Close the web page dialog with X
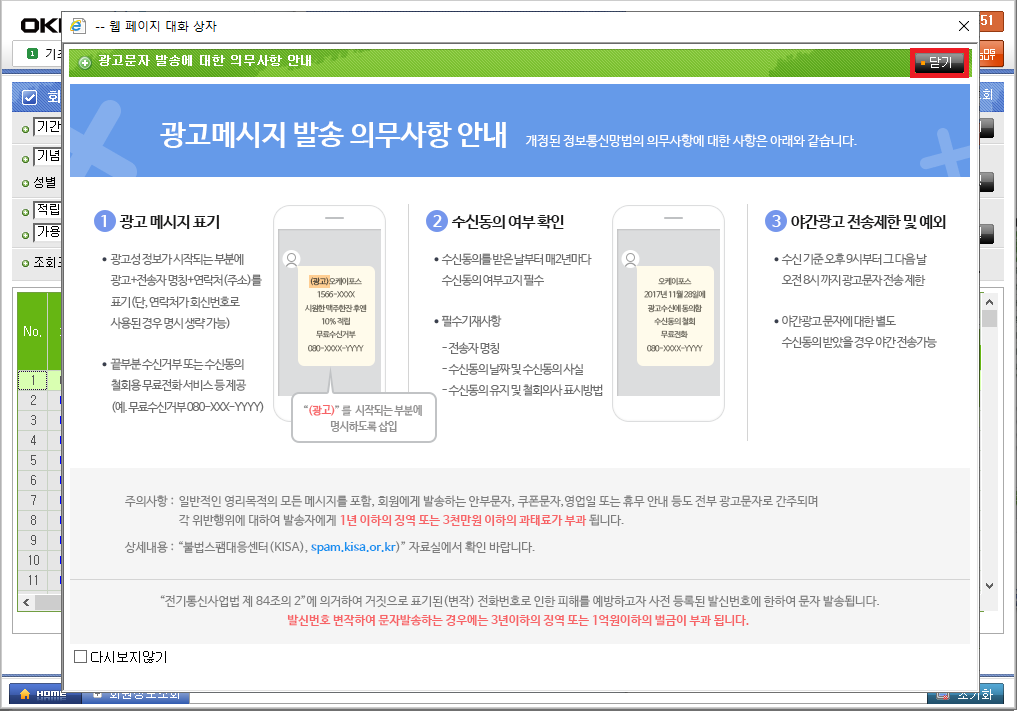This screenshot has height=711, width=1017. click(x=964, y=26)
